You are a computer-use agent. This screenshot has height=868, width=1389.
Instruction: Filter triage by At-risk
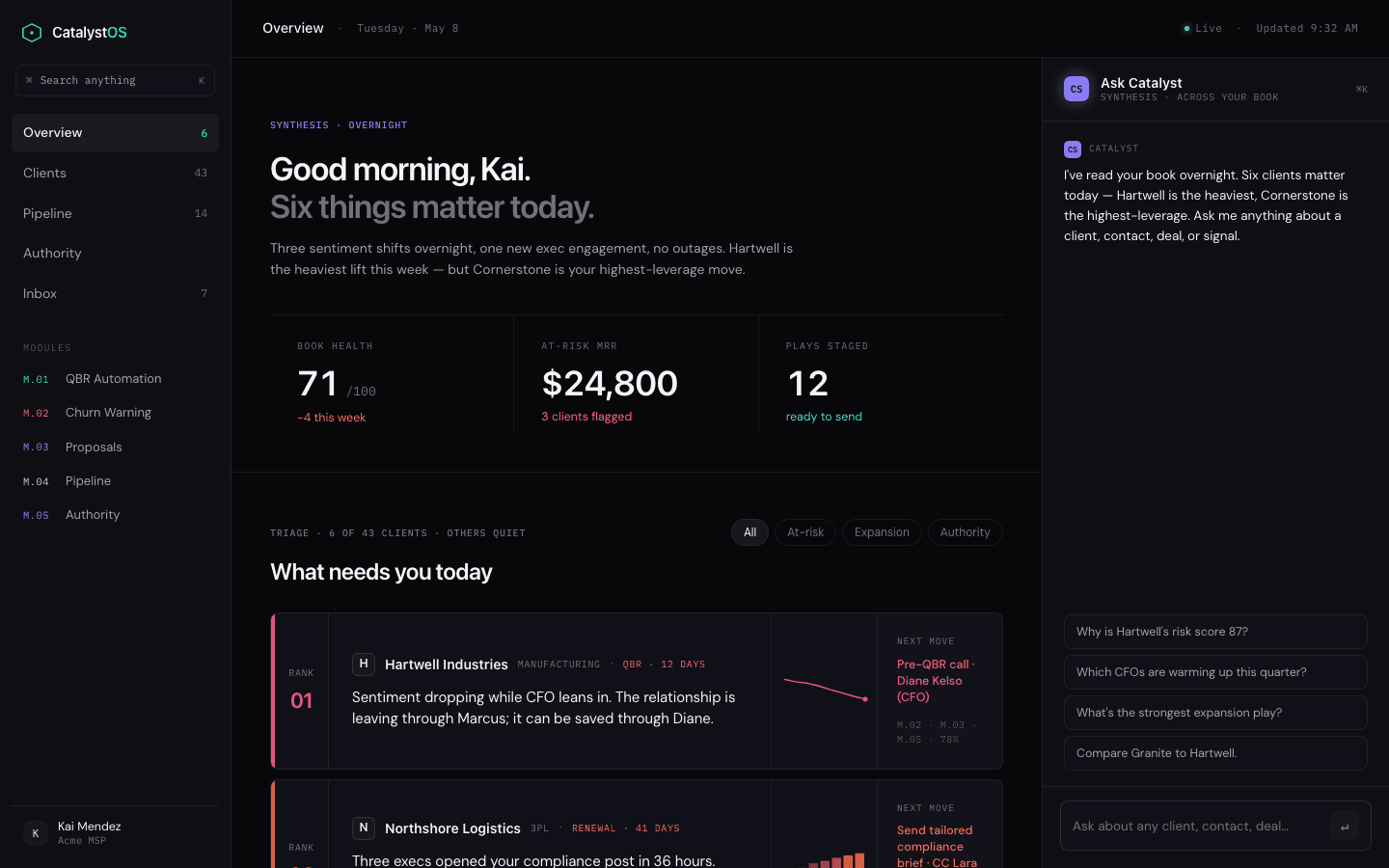click(x=805, y=532)
